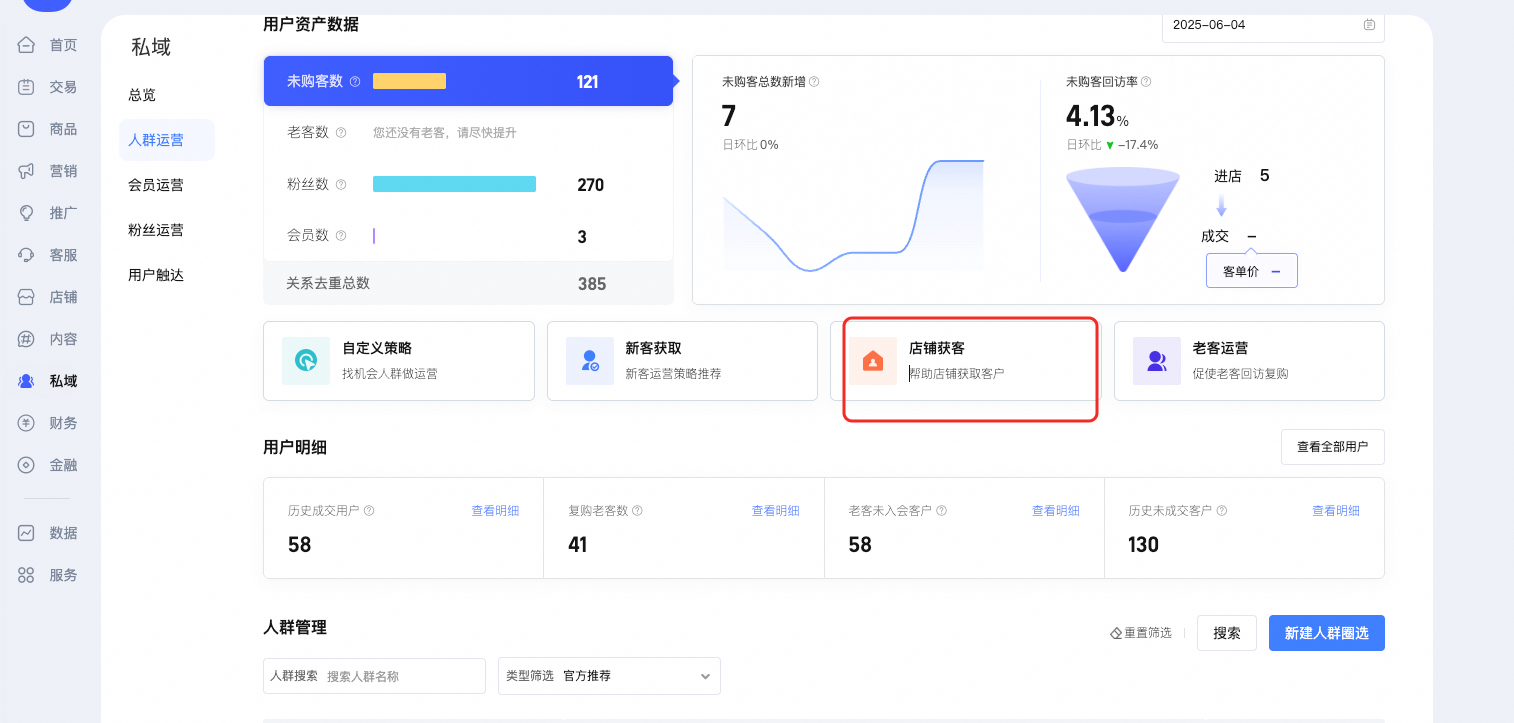Select the 私域 people icon
The image size is (1514, 723).
point(26,381)
